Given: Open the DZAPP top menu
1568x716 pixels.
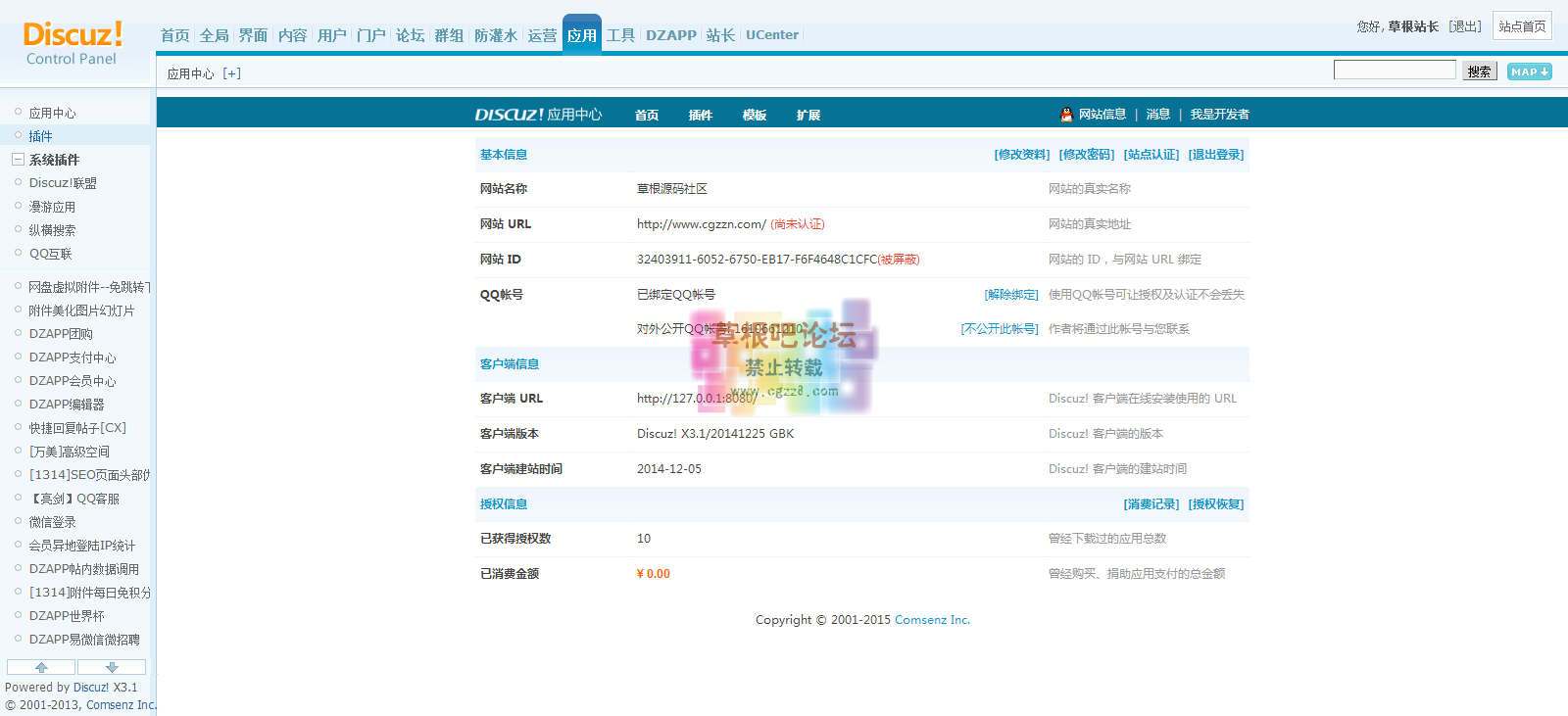Looking at the screenshot, I should tap(671, 35).
